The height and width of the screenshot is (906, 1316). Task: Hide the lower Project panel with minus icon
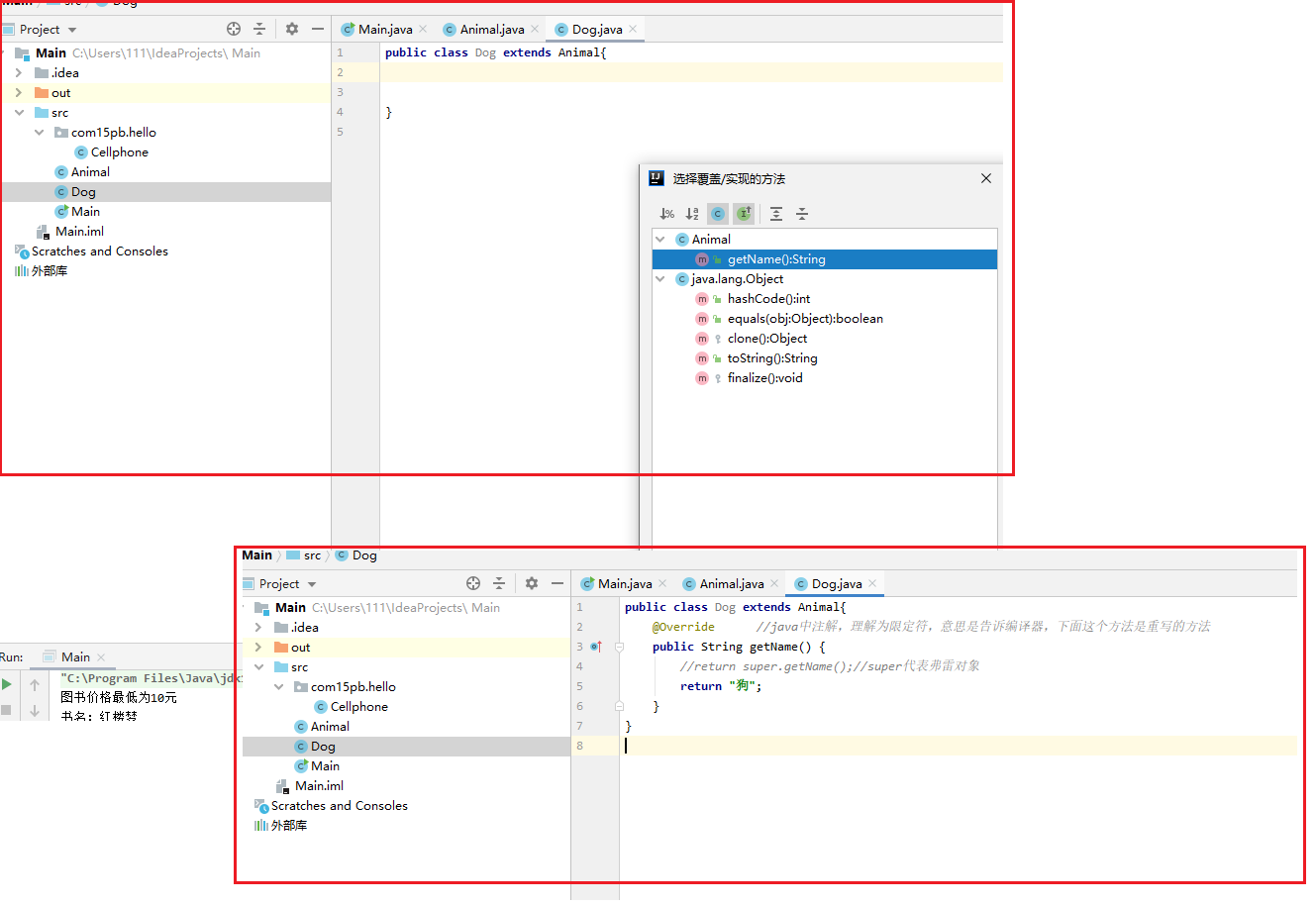pyautogui.click(x=557, y=583)
